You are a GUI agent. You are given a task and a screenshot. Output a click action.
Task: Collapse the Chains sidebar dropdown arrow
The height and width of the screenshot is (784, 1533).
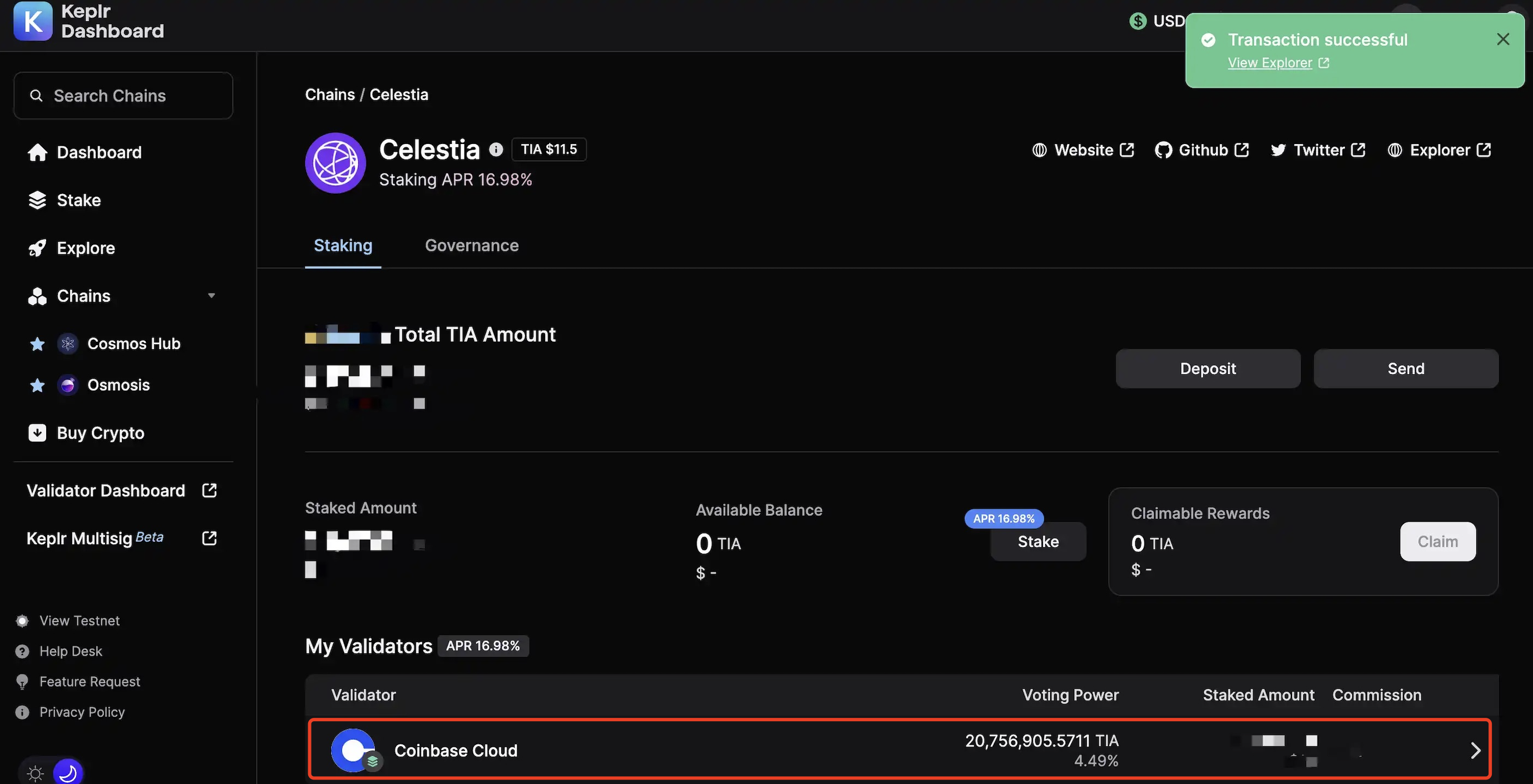coord(211,296)
